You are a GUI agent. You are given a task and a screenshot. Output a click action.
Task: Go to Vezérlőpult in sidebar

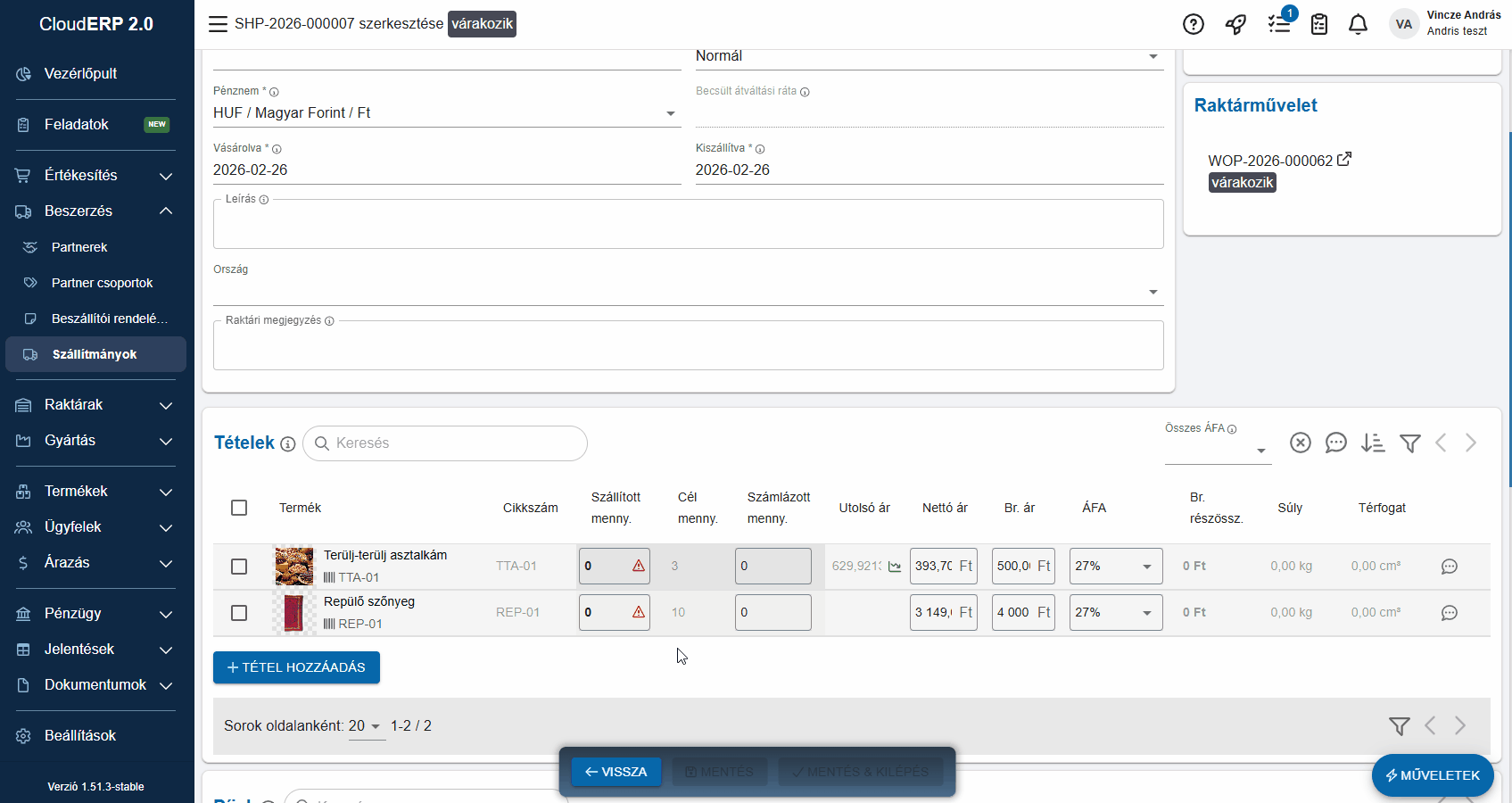[80, 74]
